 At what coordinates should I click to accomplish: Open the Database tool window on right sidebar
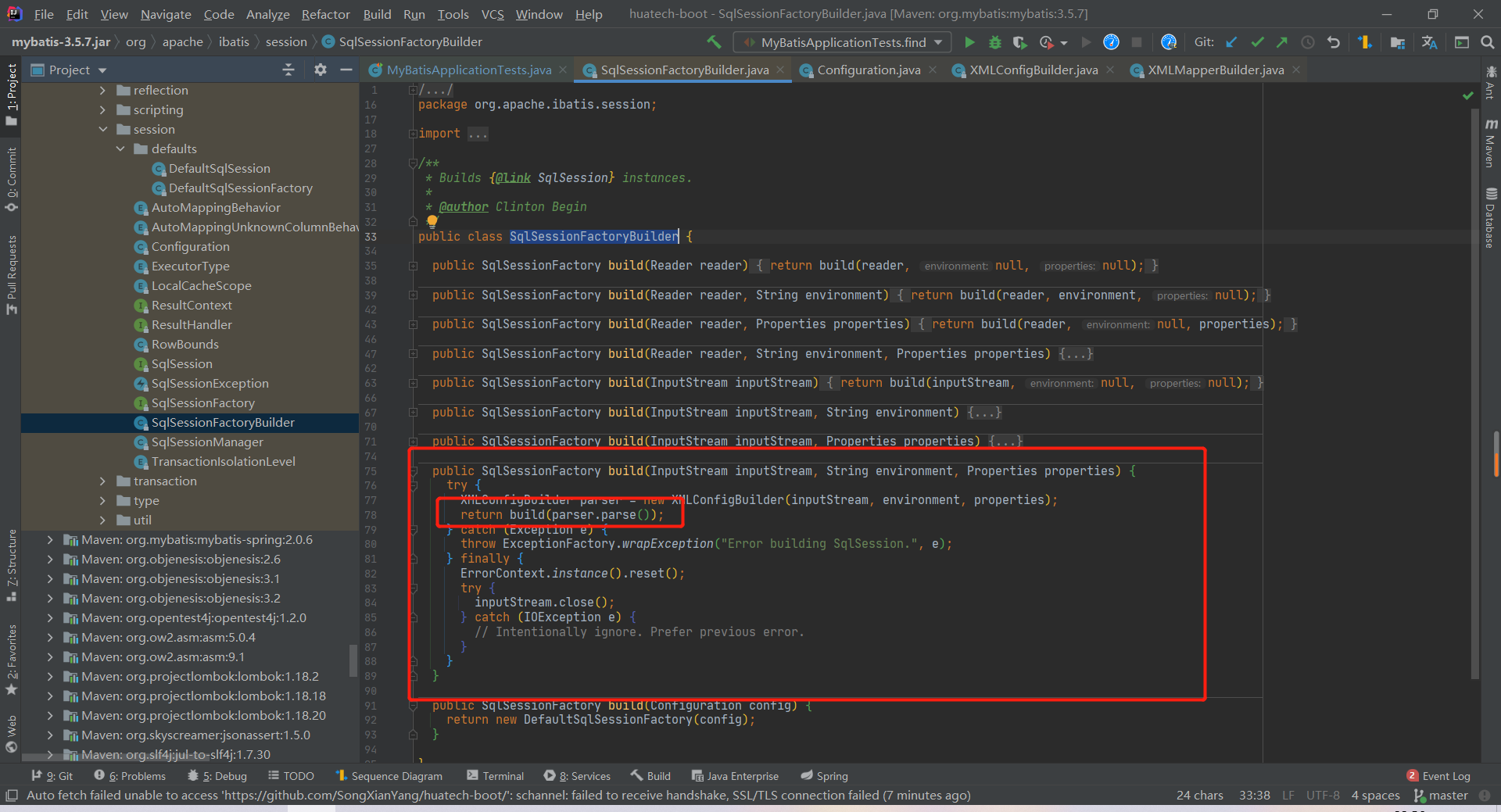pyautogui.click(x=1490, y=218)
